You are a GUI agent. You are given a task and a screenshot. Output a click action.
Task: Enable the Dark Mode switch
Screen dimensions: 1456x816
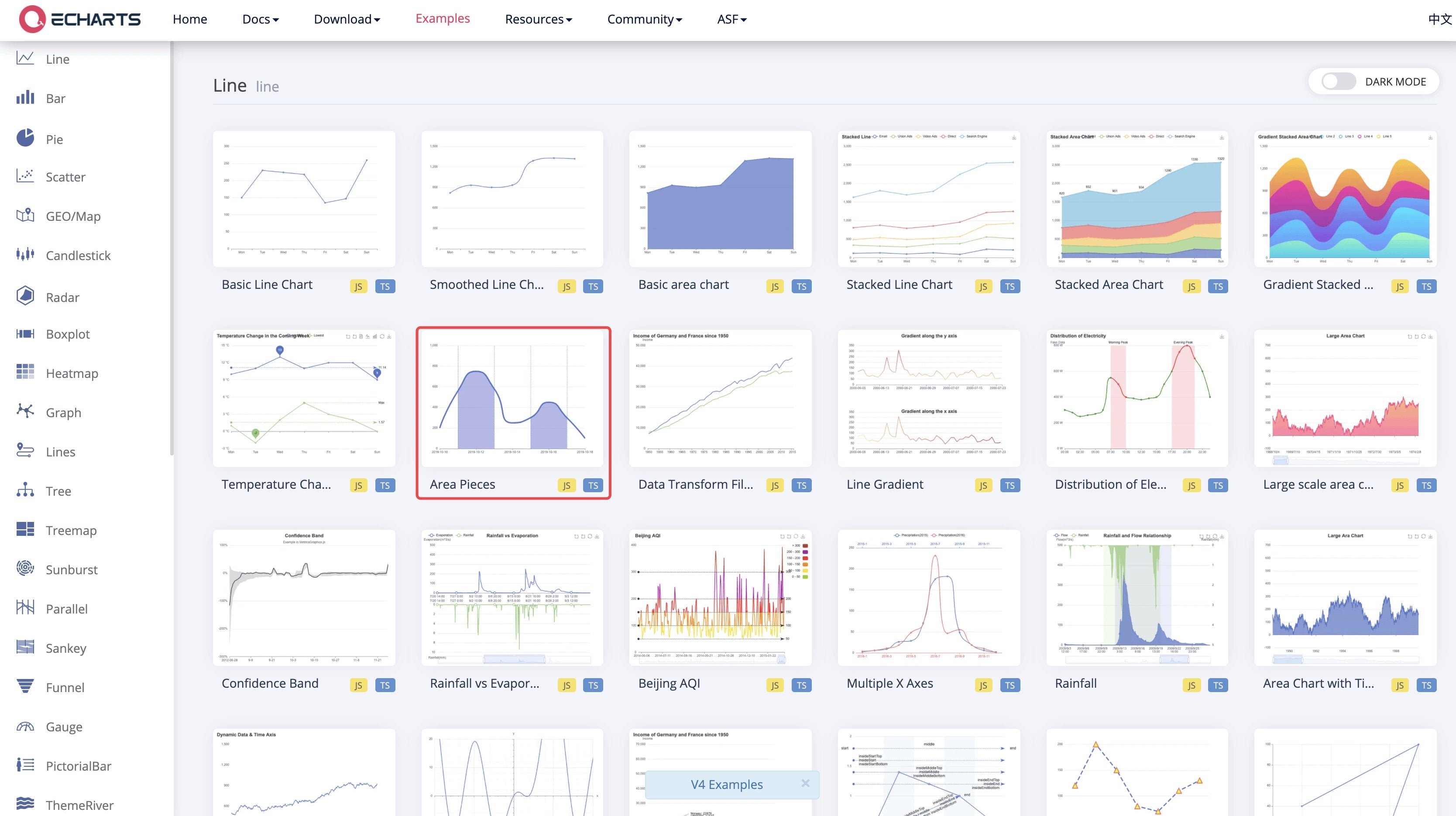(x=1338, y=81)
